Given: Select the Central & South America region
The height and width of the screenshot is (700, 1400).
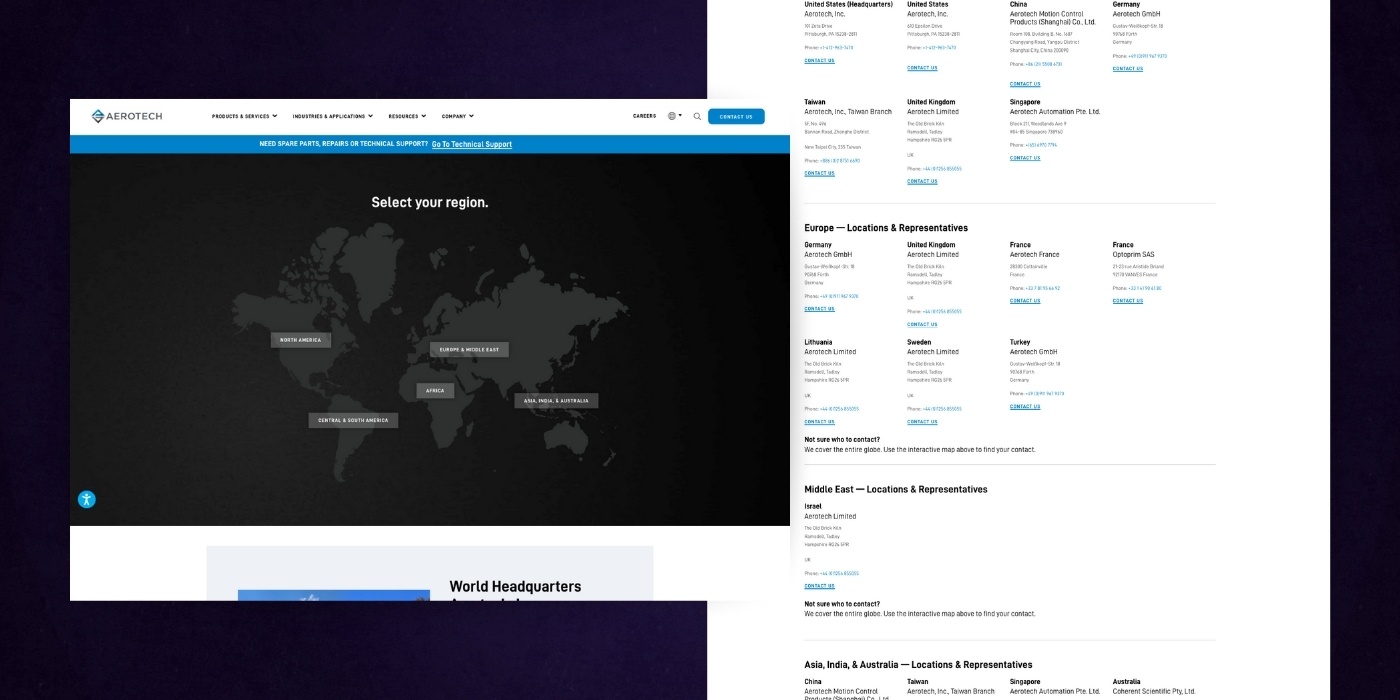Looking at the screenshot, I should tap(353, 420).
